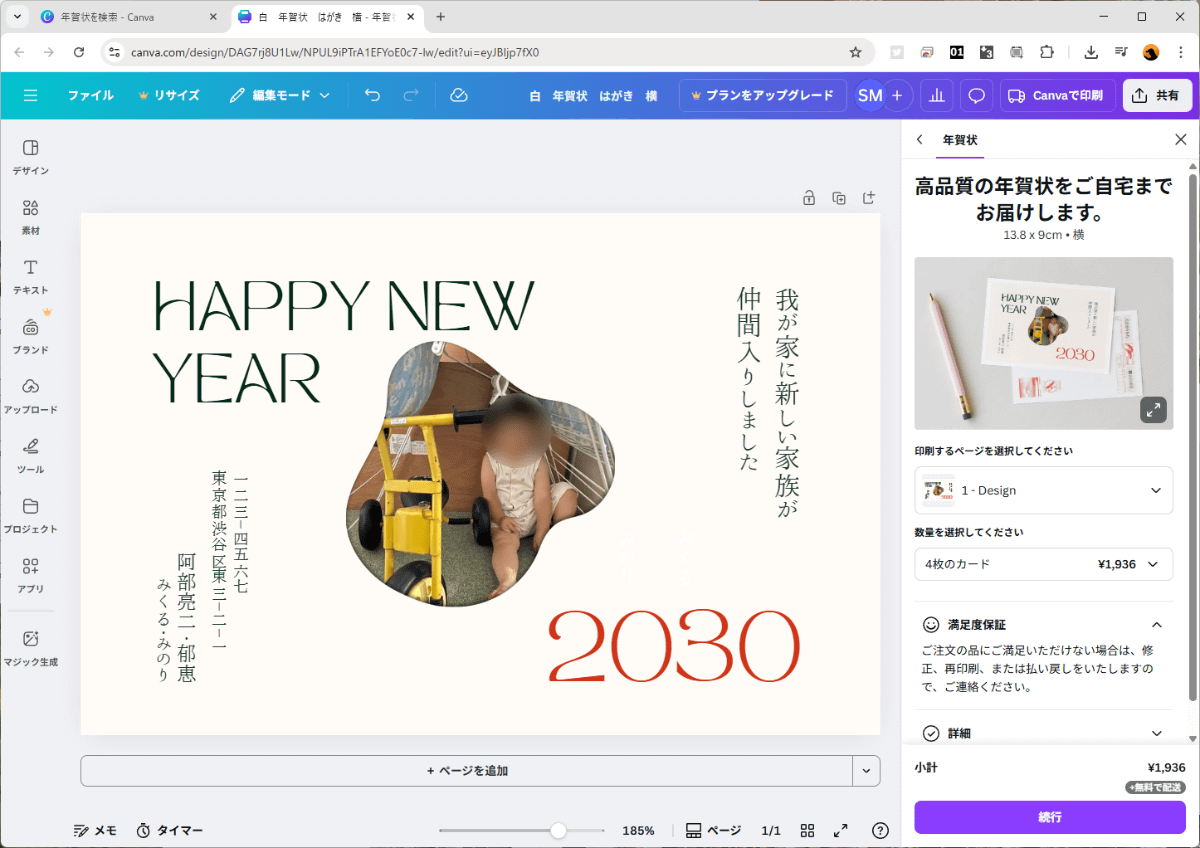1200x848 pixels.
Task: Click the 続行 continue button
Action: (1050, 817)
